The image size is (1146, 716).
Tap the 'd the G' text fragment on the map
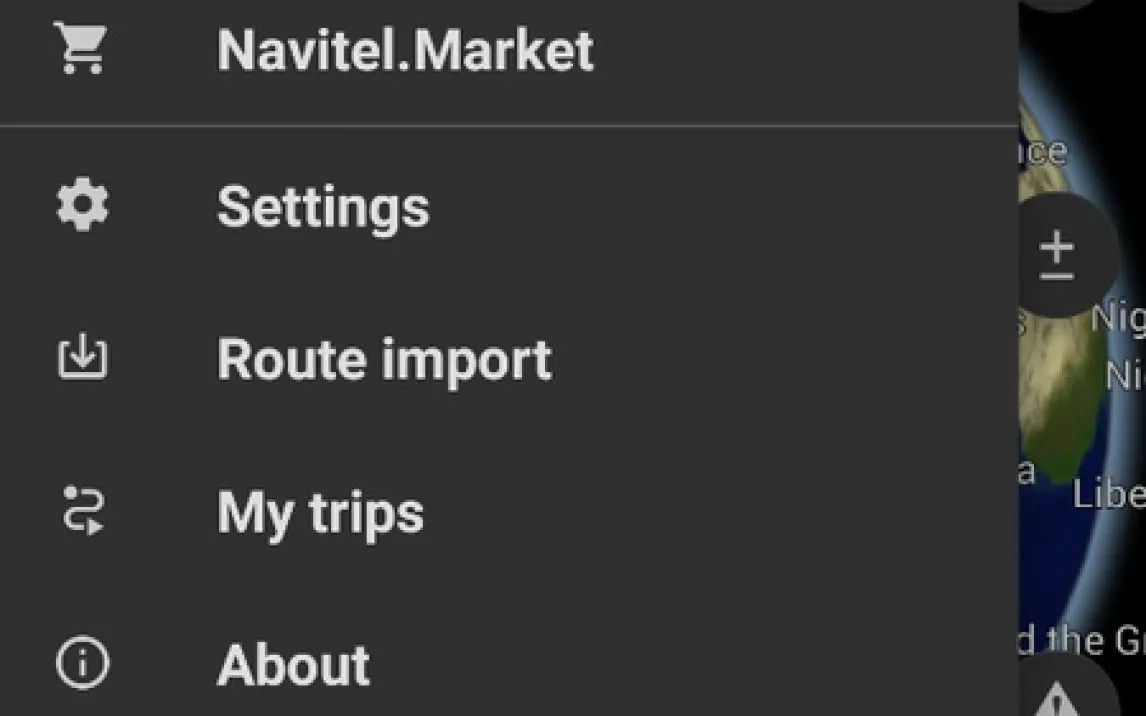tap(1082, 640)
